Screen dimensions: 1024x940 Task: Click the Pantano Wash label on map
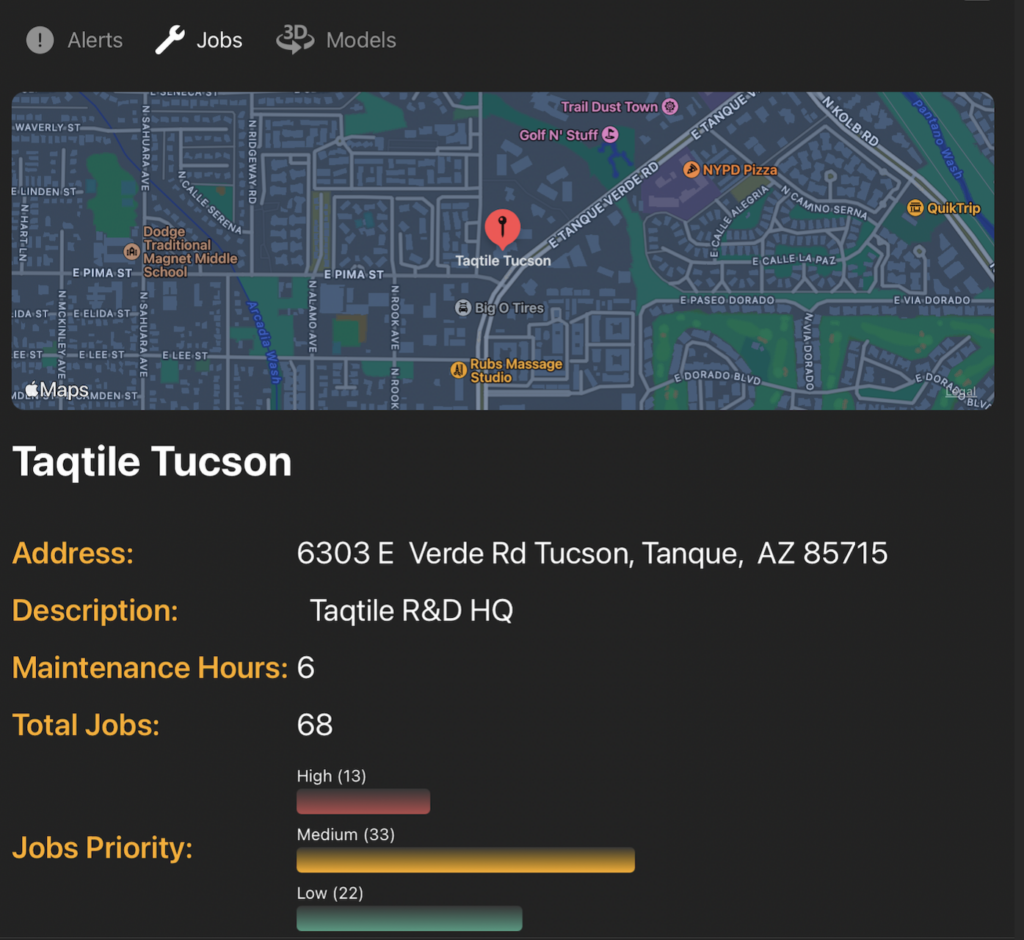point(938,138)
